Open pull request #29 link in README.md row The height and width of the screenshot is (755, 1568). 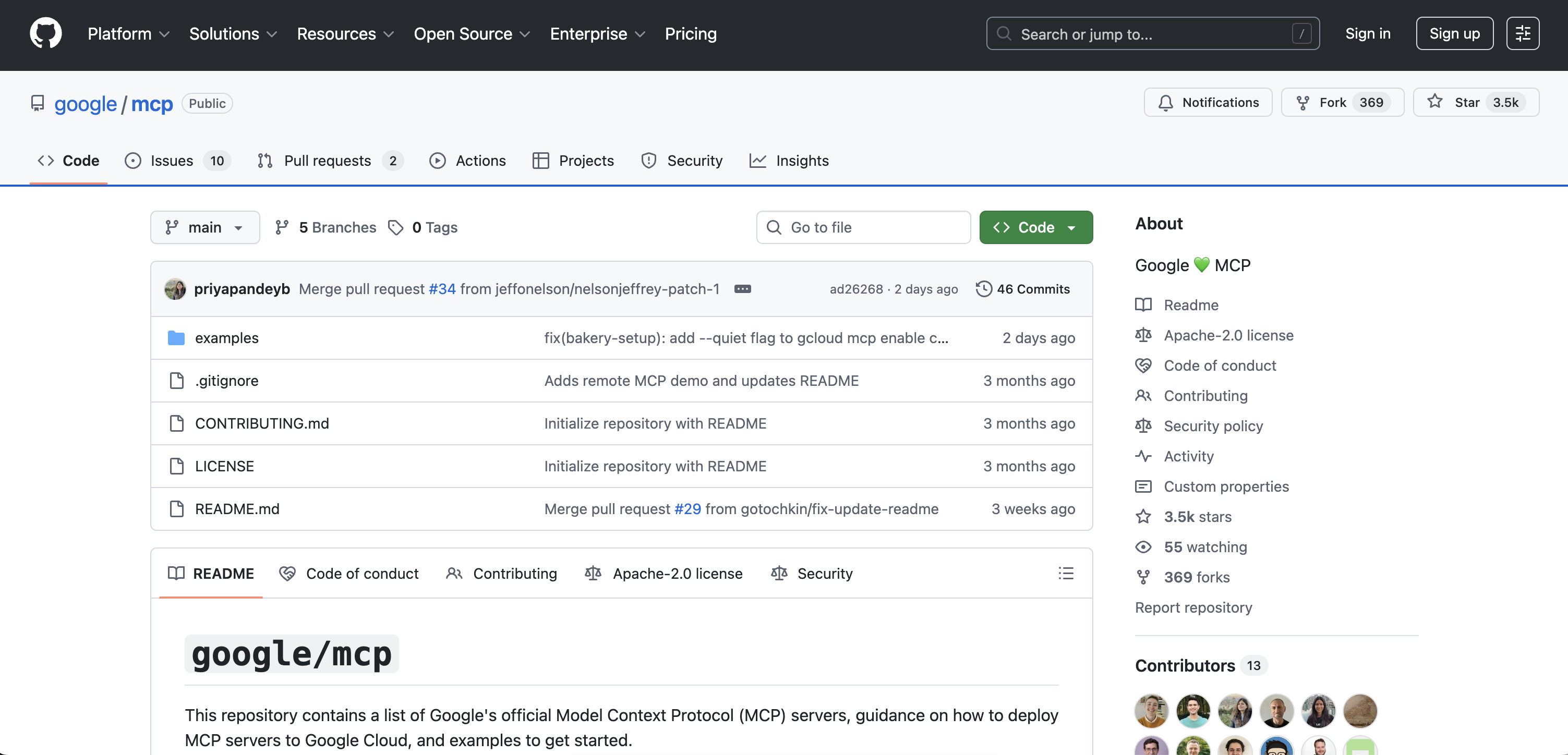point(687,508)
